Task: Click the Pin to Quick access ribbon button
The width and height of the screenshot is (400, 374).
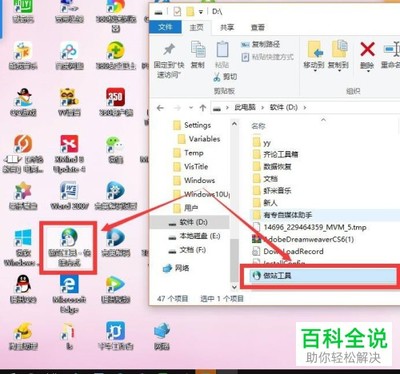Action: (x=169, y=60)
